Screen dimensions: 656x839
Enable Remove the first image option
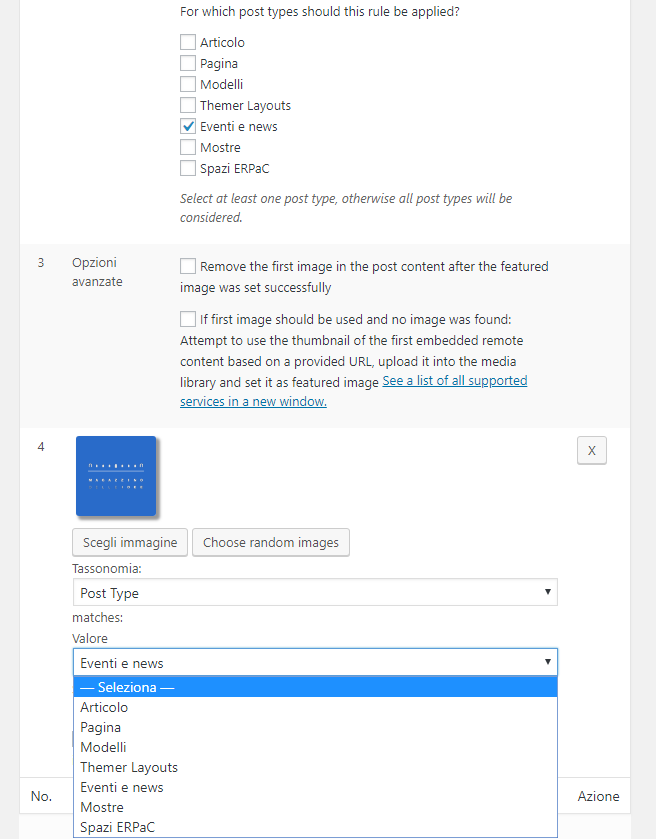click(188, 266)
